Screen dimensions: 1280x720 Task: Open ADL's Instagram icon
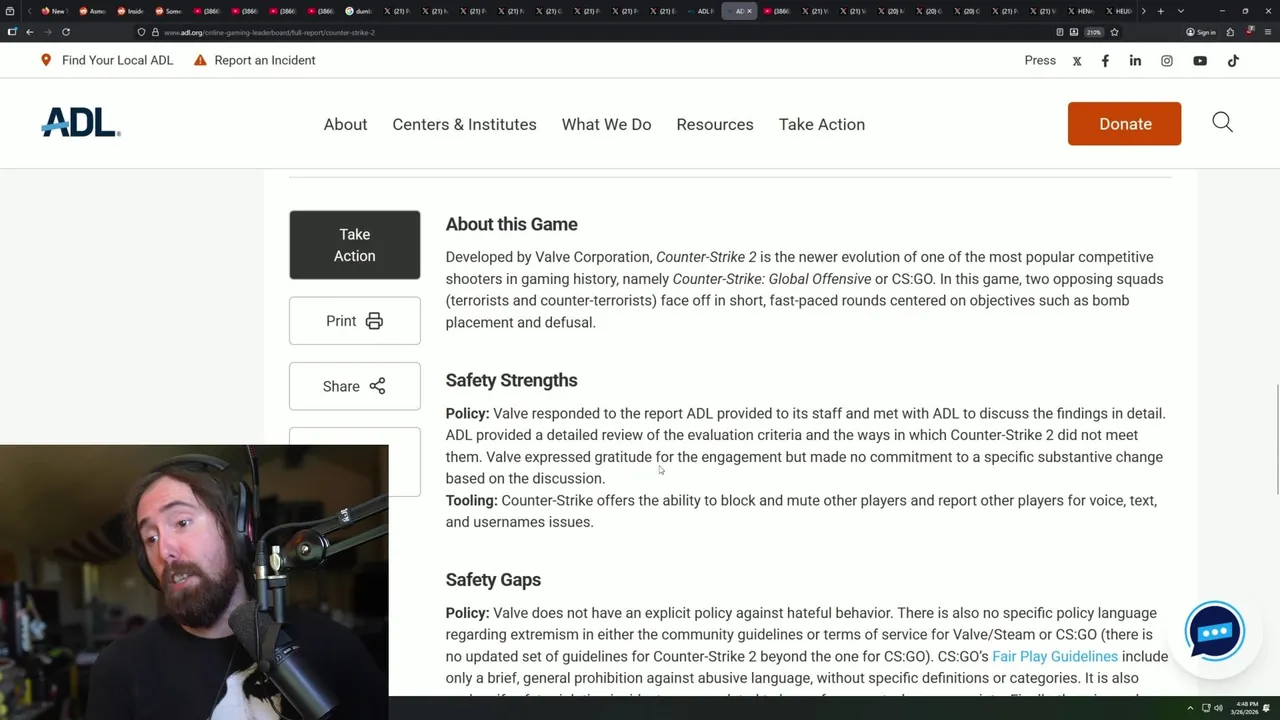[x=1166, y=61]
